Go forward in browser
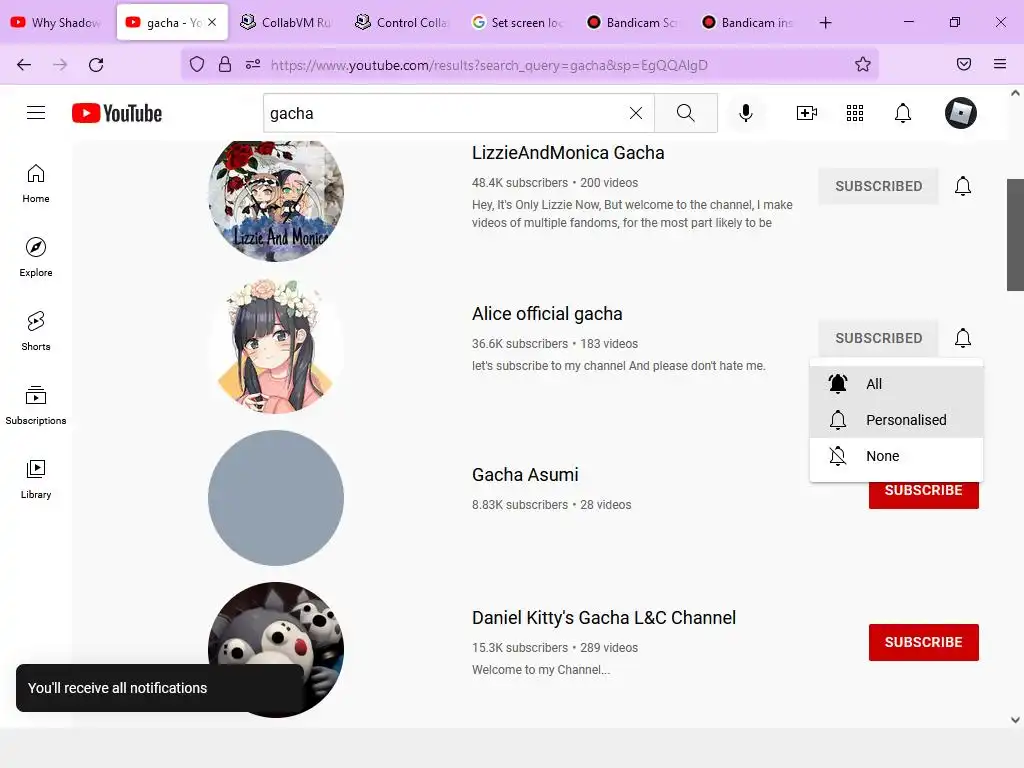The height and width of the screenshot is (768, 1024). 60,65
